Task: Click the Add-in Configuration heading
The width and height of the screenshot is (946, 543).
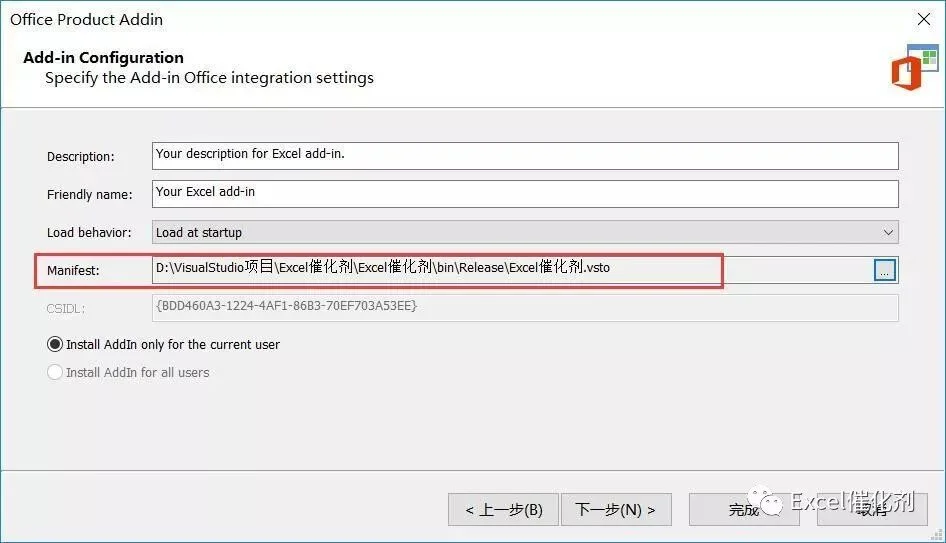Action: click(103, 57)
